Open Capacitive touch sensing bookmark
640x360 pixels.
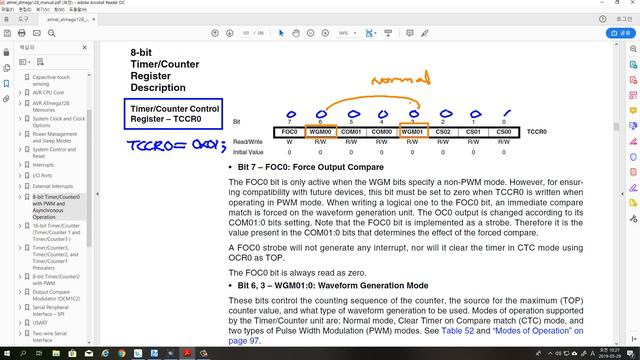coord(51,80)
